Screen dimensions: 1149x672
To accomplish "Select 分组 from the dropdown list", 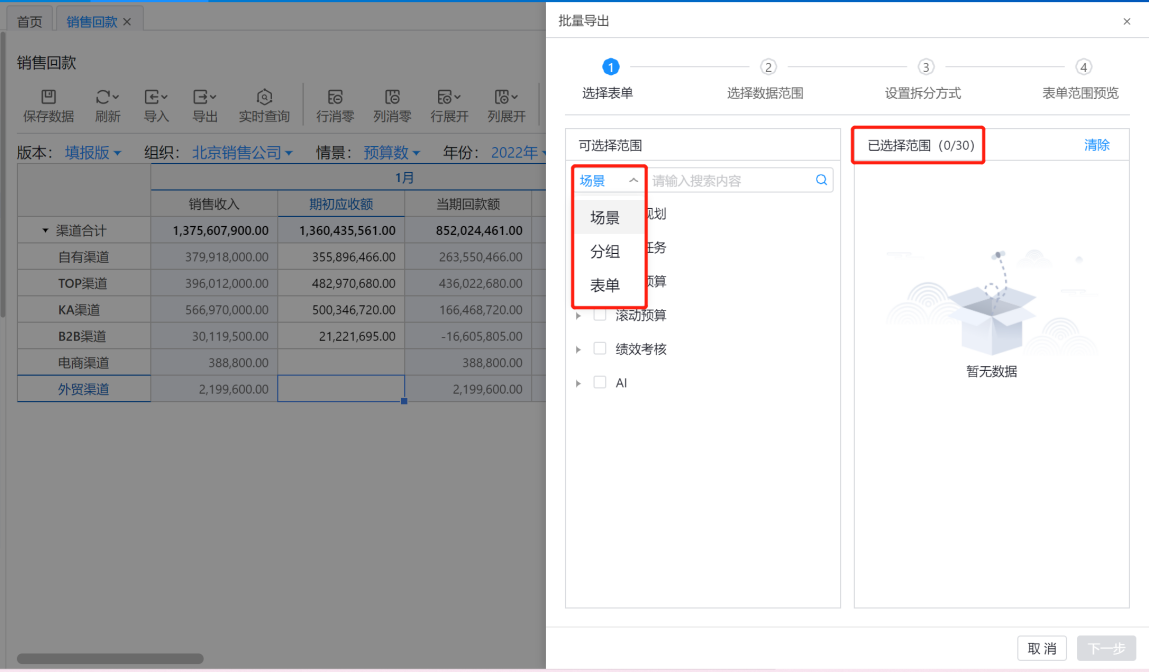I will (605, 252).
